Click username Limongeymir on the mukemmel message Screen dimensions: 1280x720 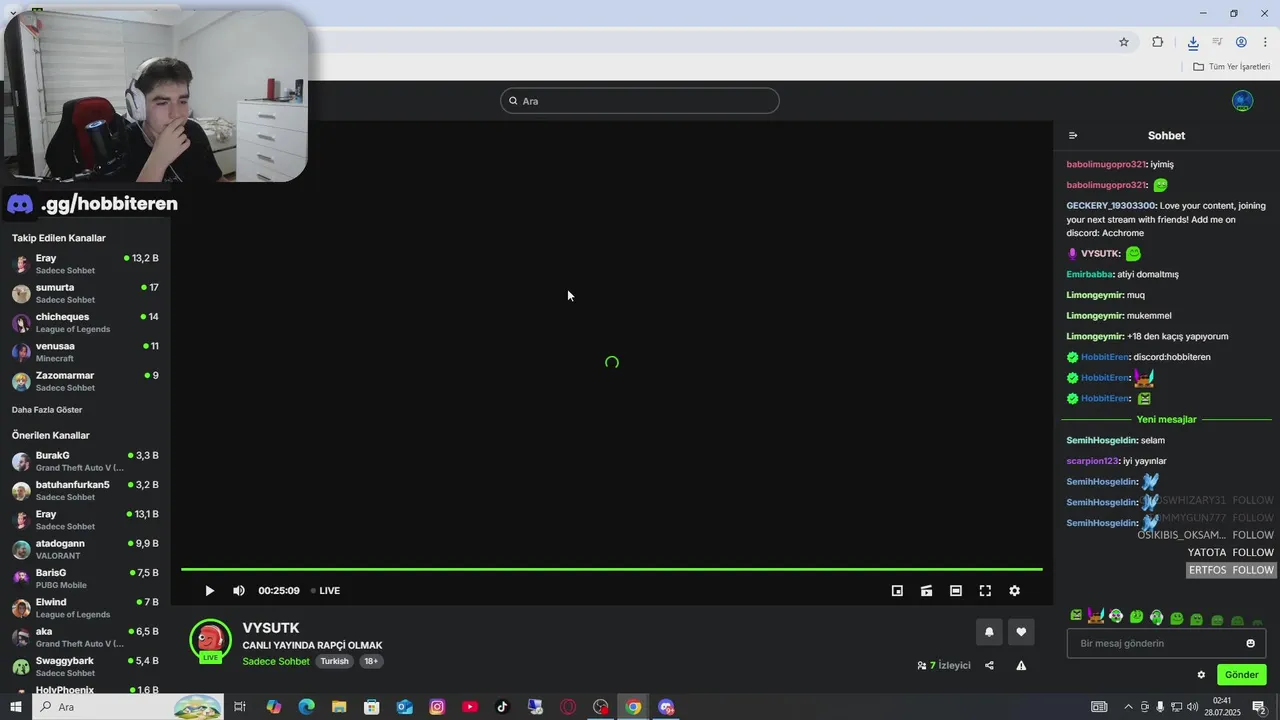1095,316
